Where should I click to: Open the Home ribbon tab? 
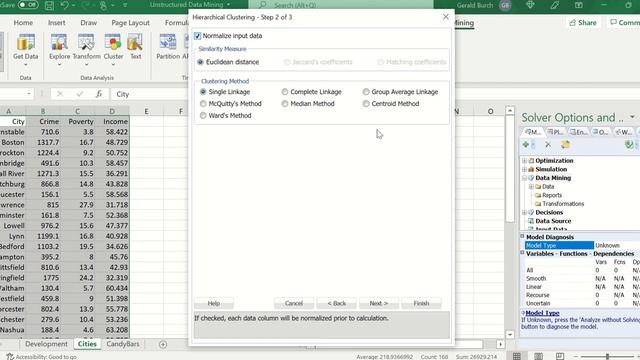(x=23, y=23)
